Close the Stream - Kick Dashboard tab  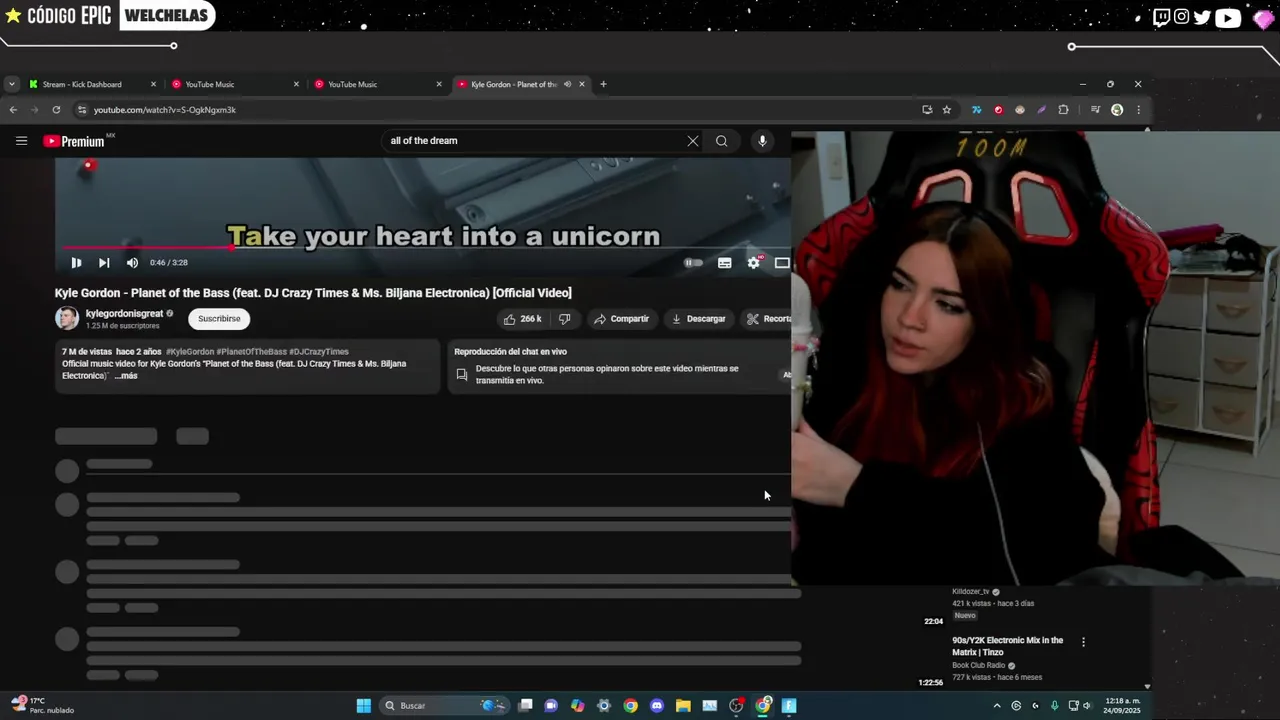click(153, 84)
